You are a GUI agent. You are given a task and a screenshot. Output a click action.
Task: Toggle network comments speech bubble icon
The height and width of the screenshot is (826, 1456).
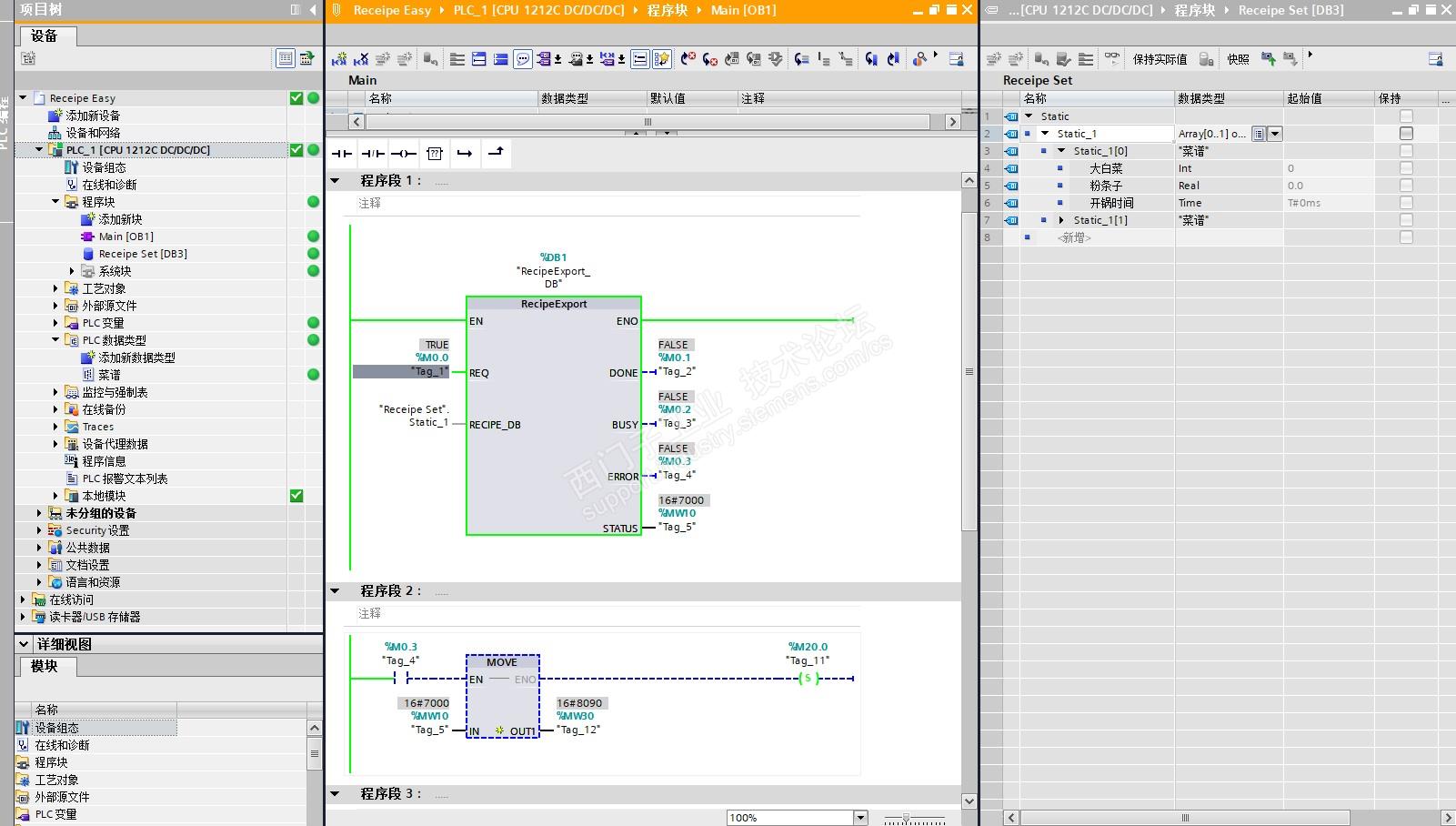pyautogui.click(x=523, y=59)
